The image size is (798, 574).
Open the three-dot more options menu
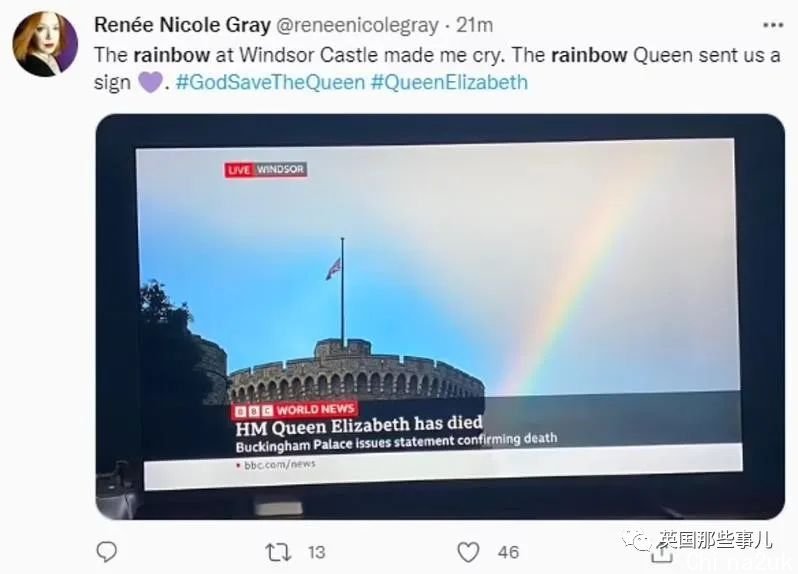(773, 25)
